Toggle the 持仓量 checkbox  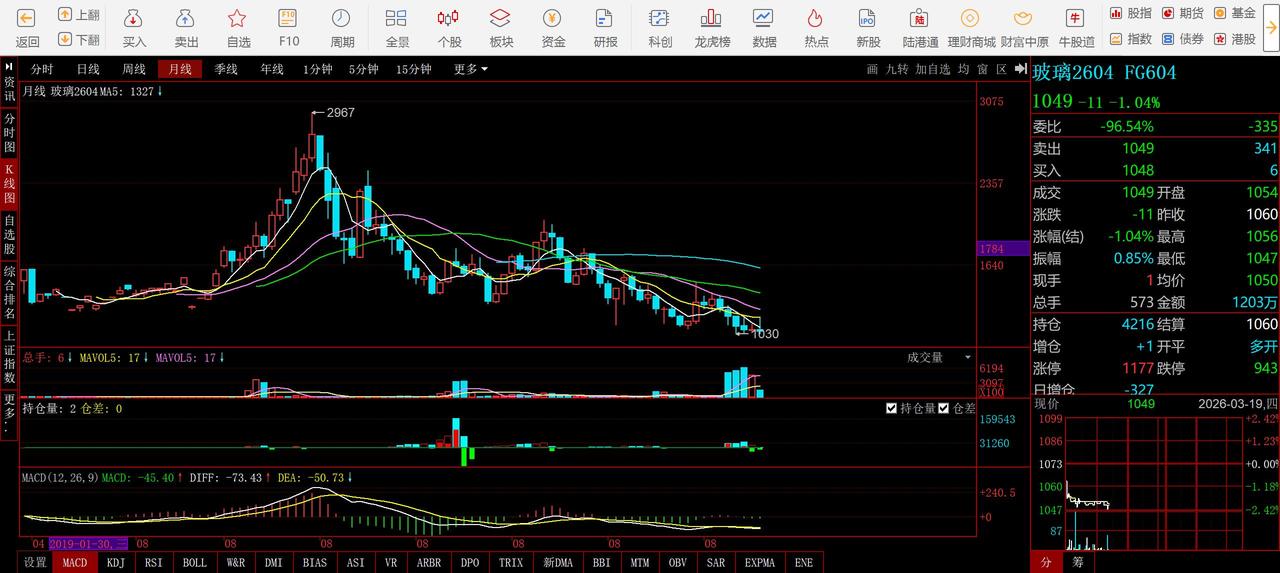click(892, 408)
